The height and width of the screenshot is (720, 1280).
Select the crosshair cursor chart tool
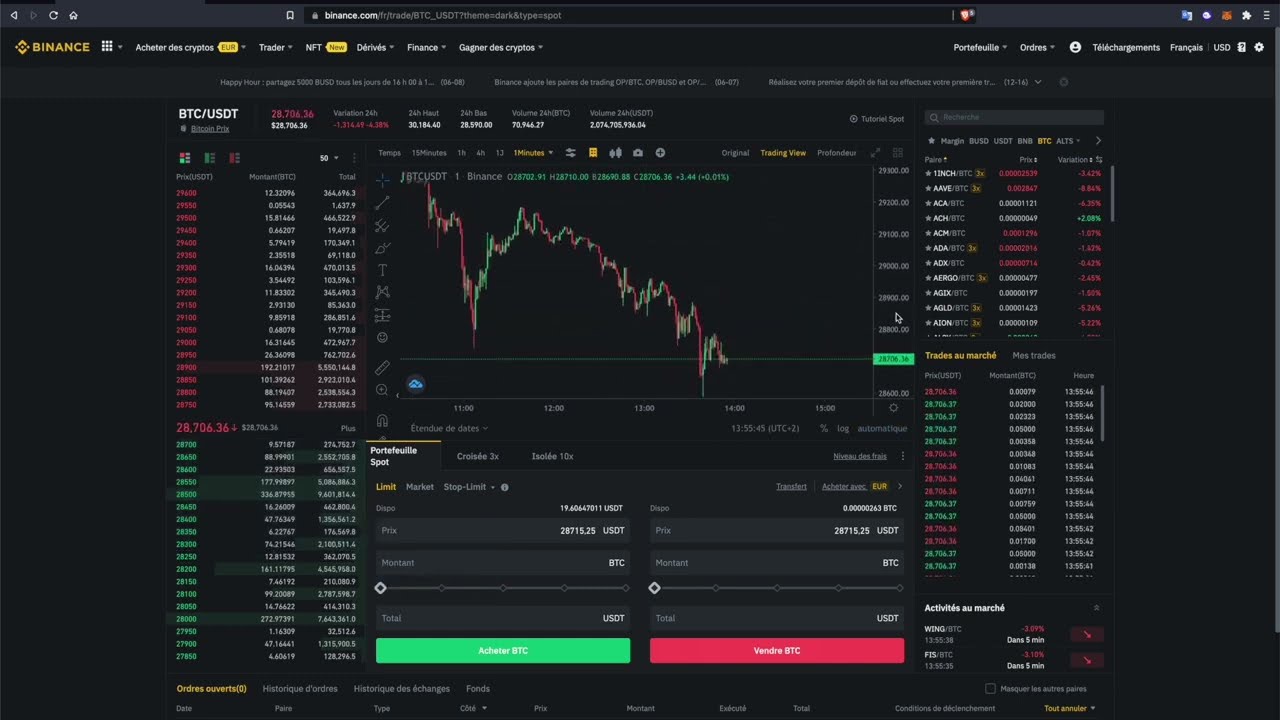coord(382,180)
